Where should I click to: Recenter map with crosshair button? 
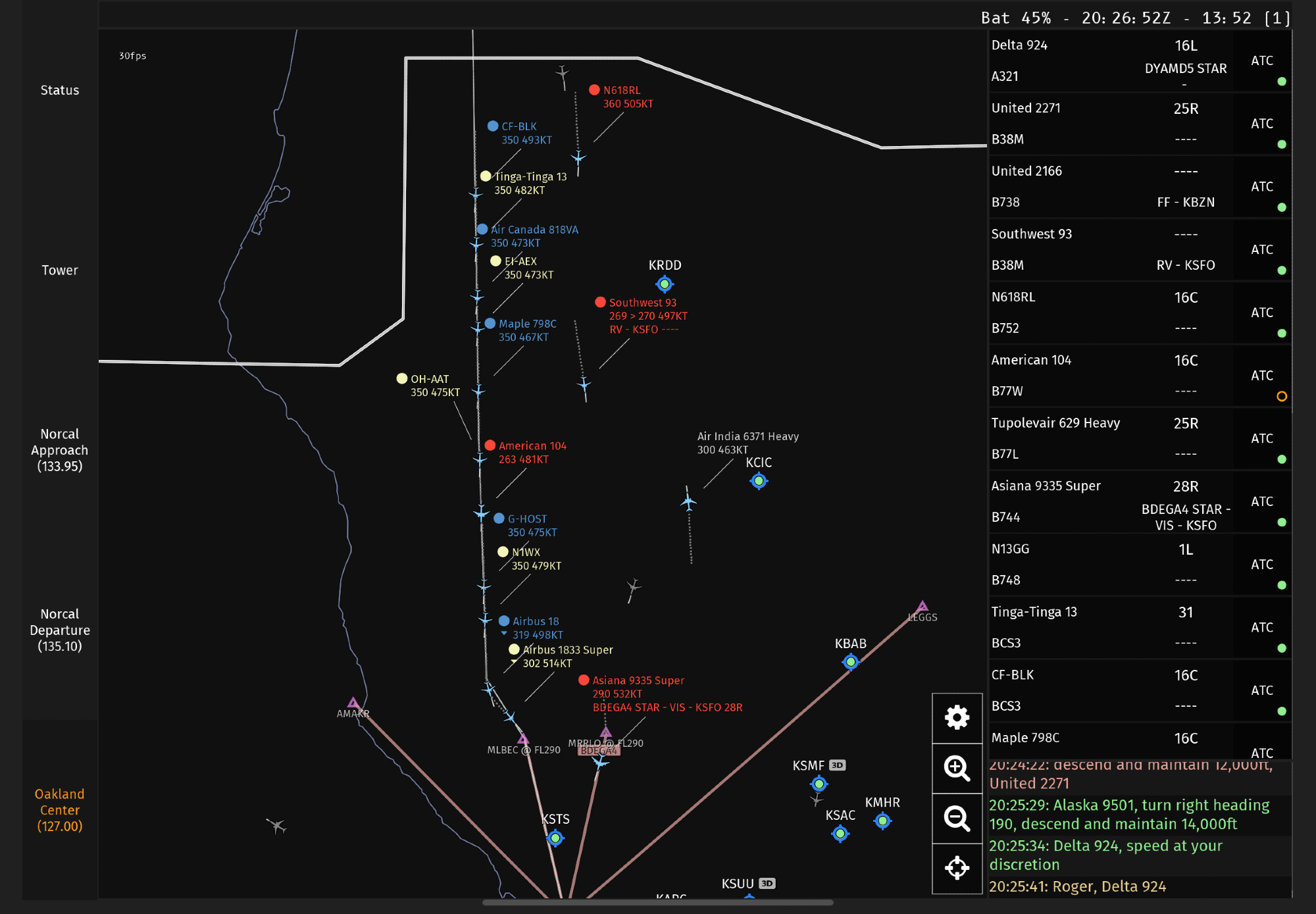tap(957, 869)
